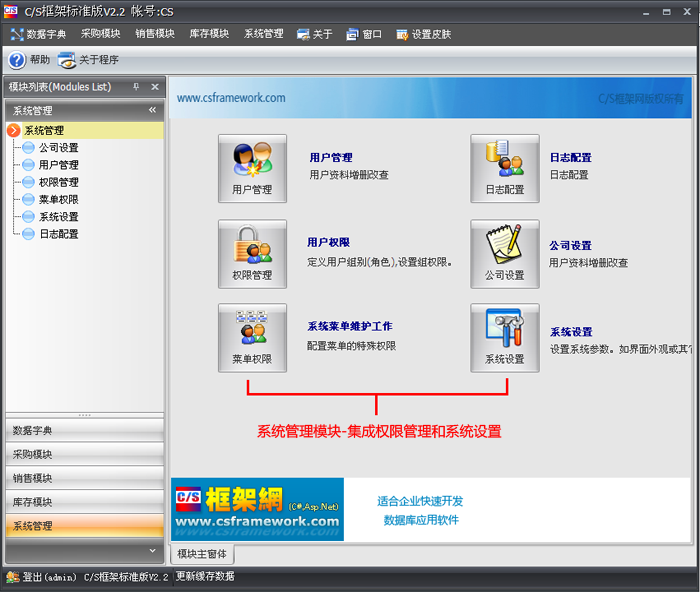This screenshot has height=592, width=700.
Task: Select the 数据字典 navigation group button
Action: [84, 431]
